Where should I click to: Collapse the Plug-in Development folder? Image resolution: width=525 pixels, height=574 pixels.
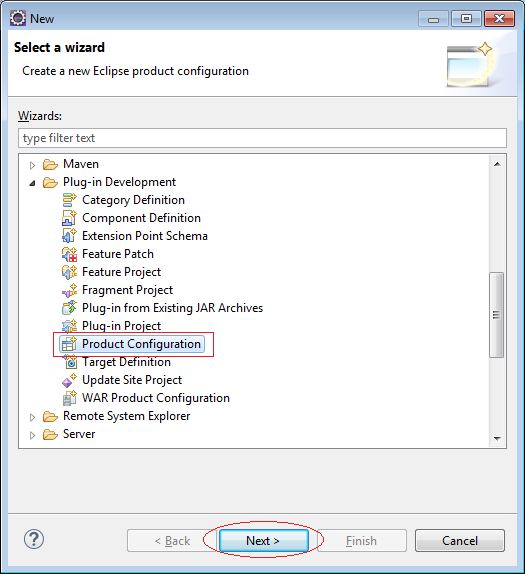pos(32,183)
